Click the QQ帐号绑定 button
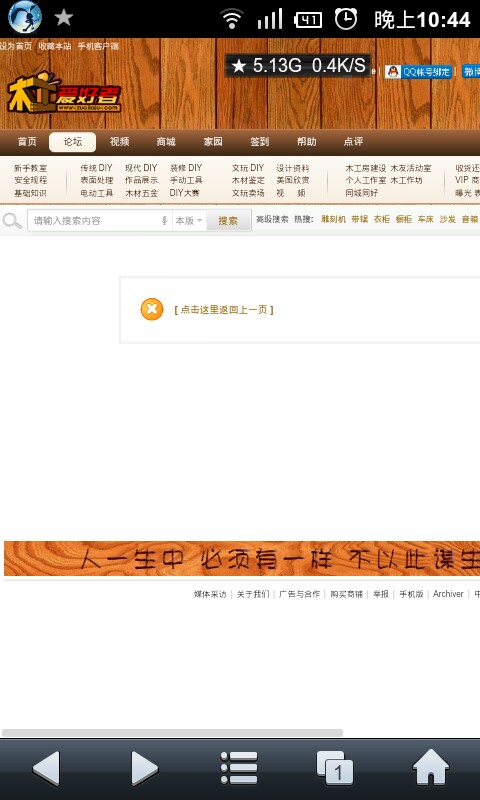Image resolution: width=480 pixels, height=800 pixels. 419,71
